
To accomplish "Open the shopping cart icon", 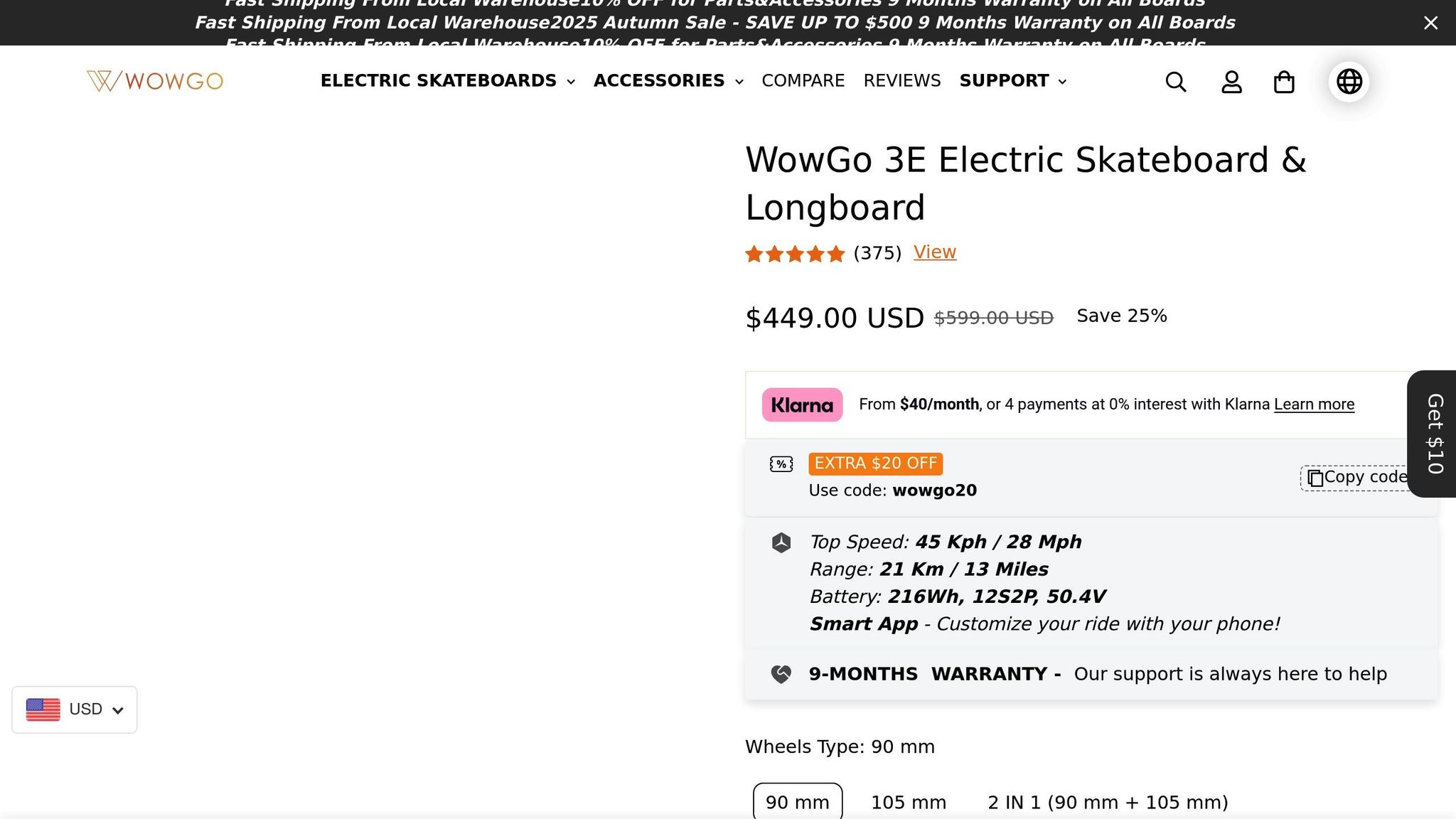I will pyautogui.click(x=1285, y=81).
